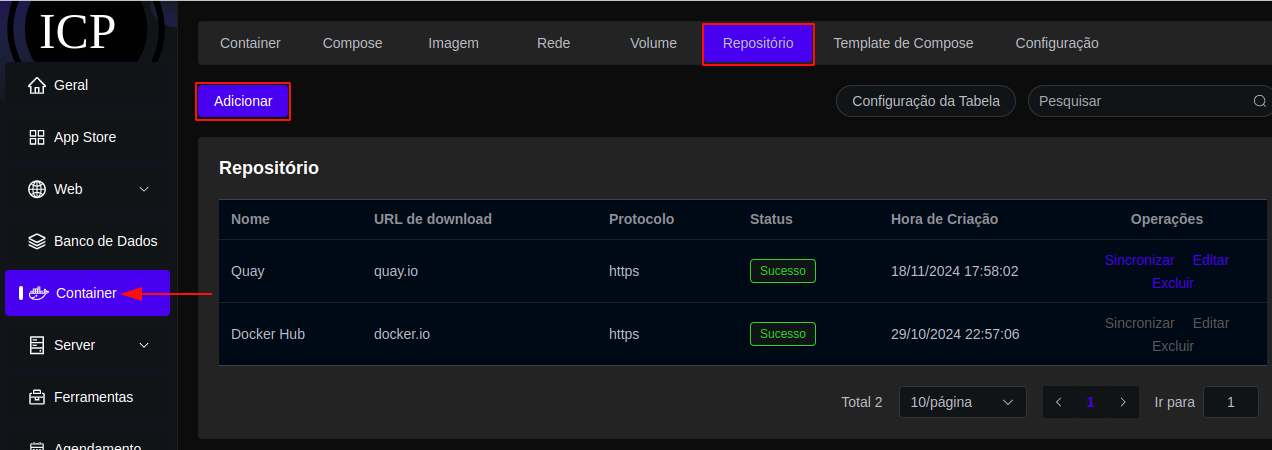
Task: Click the Web globe icon
Action: coord(37,189)
